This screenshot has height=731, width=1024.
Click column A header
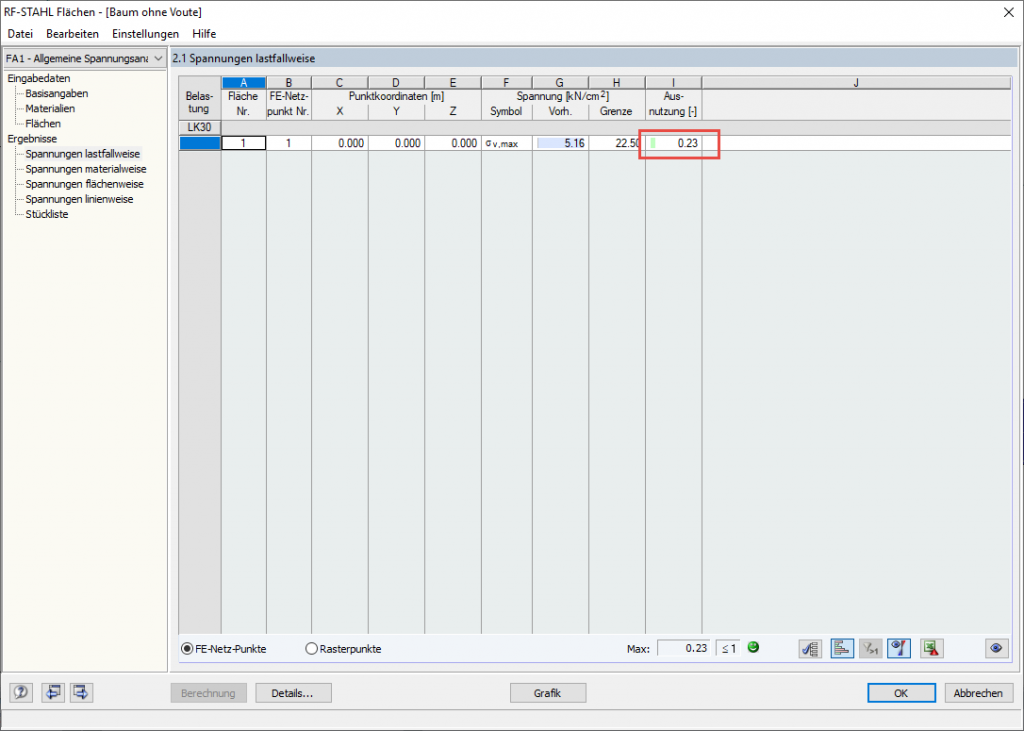click(x=244, y=83)
